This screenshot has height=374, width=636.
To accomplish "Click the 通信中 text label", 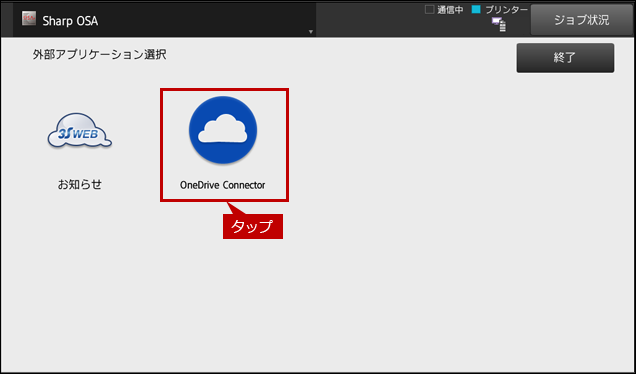I will pyautogui.click(x=450, y=10).
